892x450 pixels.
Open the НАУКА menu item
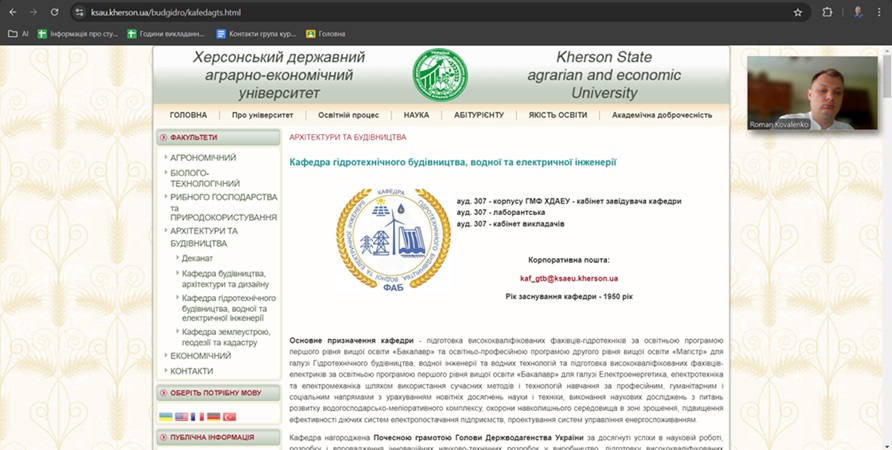(x=416, y=115)
